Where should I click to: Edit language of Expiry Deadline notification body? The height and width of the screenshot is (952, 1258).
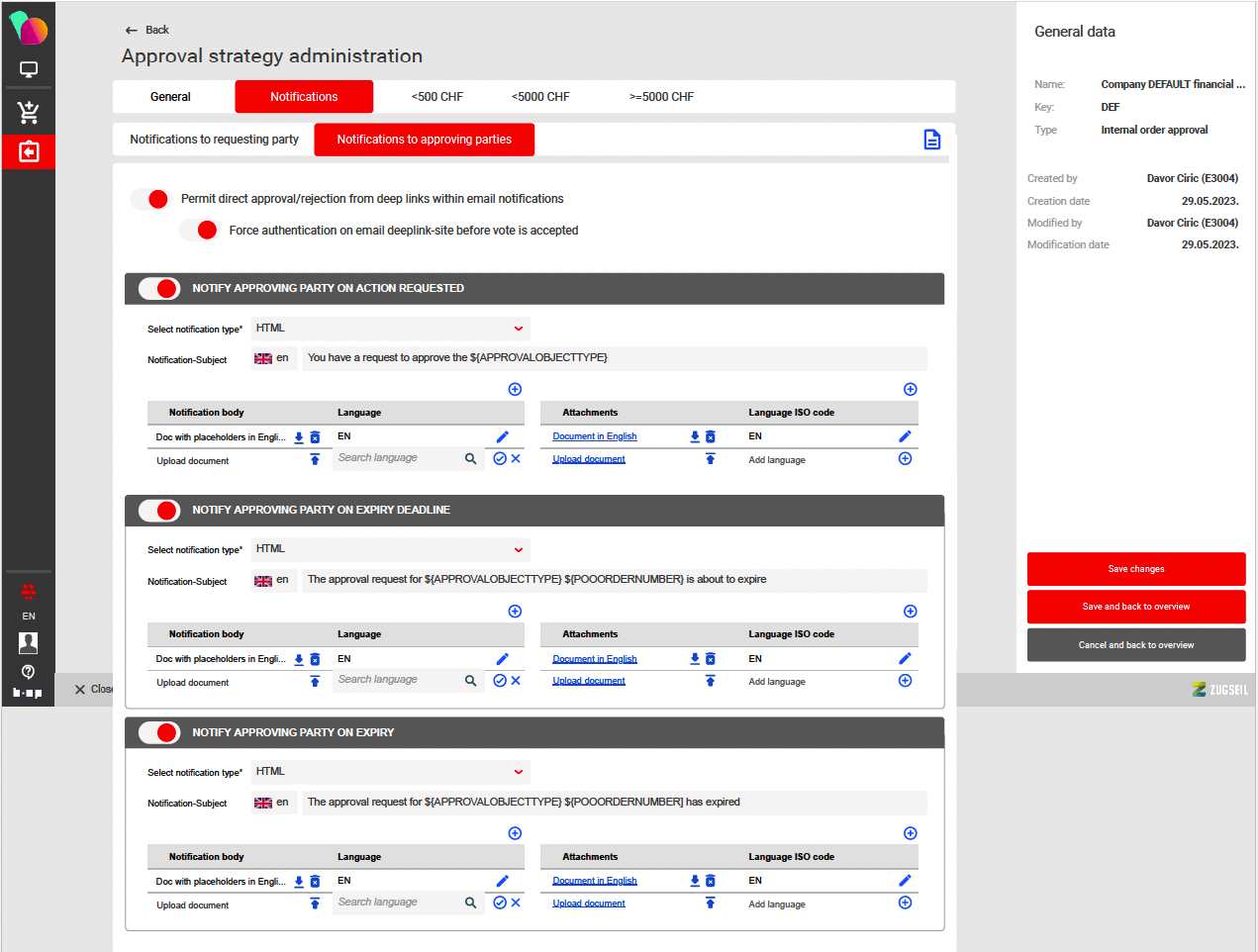[502, 659]
